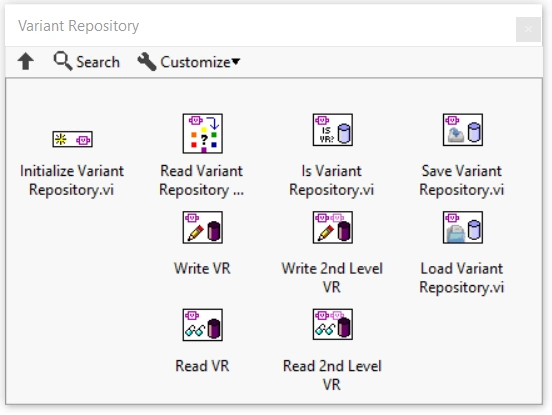552x415 pixels.
Task: Click the Write VR pencil icon
Action: click(x=202, y=227)
